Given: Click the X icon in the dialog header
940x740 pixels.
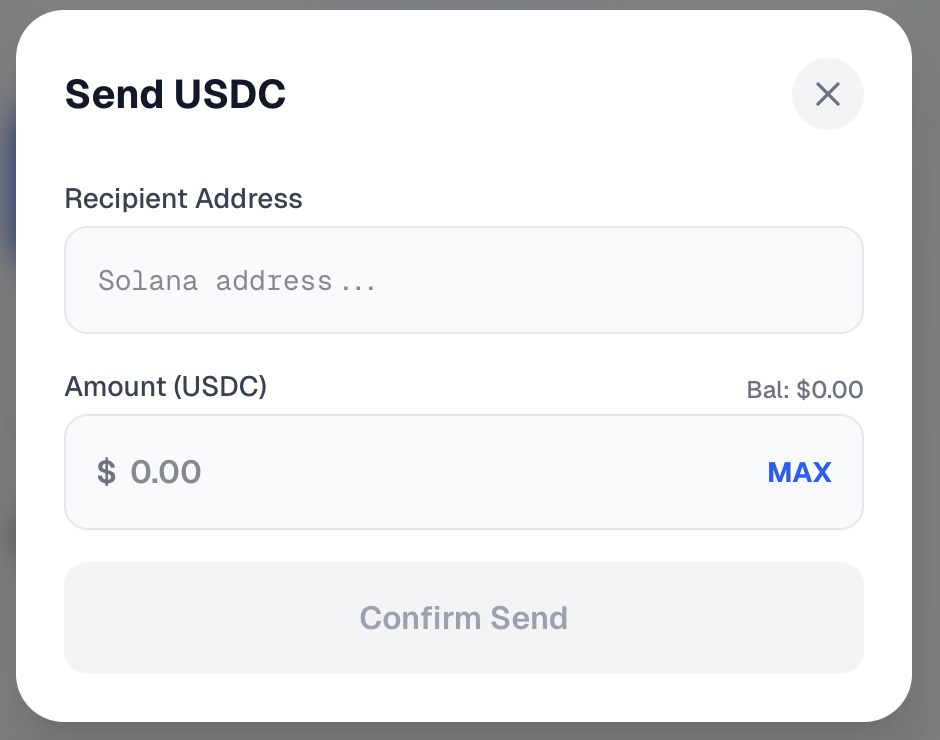Looking at the screenshot, I should pos(827,94).
